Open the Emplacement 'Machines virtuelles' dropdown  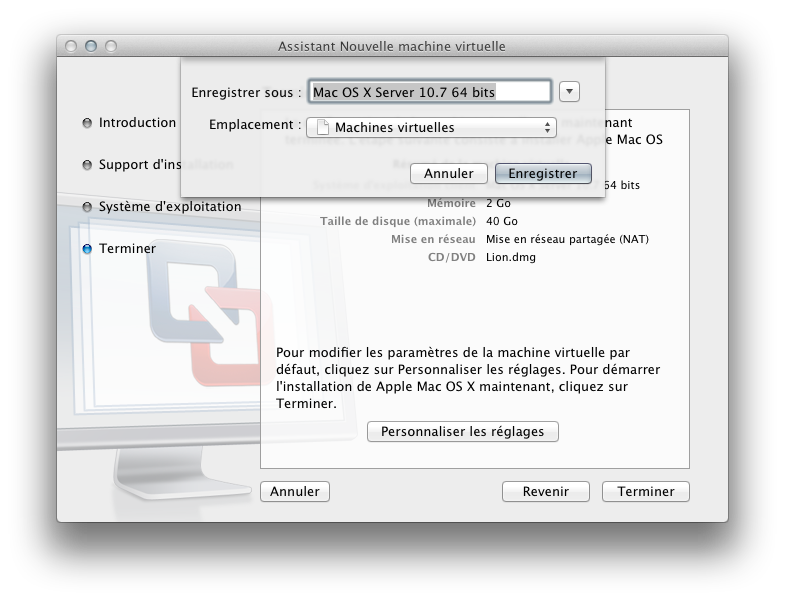coord(431,127)
